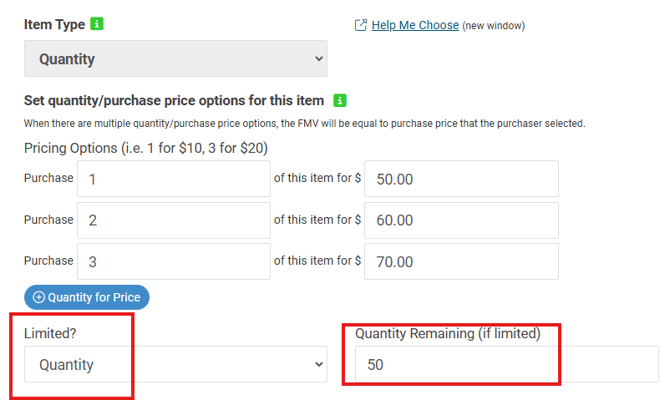Click the arrow on the Limited? select box
The image size is (670, 400).
point(319,365)
